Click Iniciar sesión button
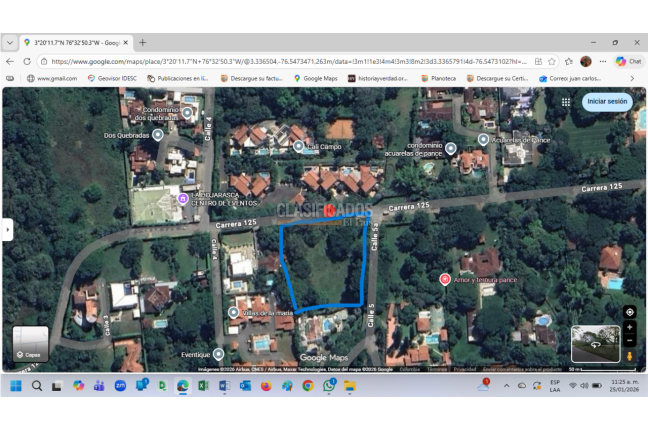Viewport: 648px width, 430px height. (x=607, y=101)
